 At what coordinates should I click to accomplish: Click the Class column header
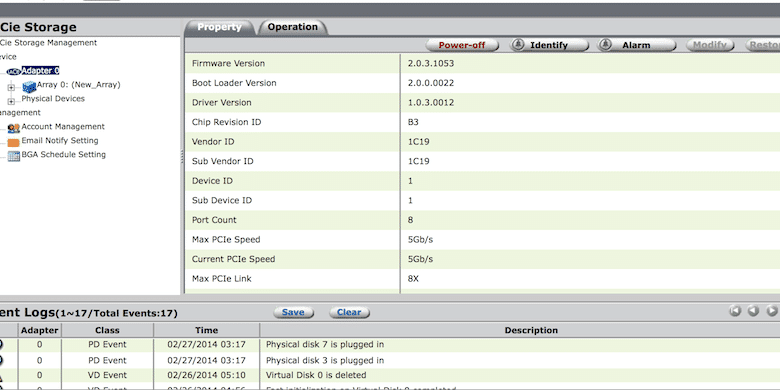click(107, 330)
